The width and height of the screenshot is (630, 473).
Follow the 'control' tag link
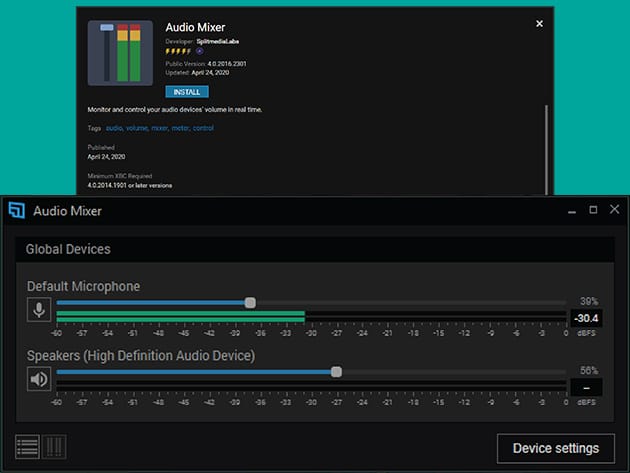(x=203, y=128)
